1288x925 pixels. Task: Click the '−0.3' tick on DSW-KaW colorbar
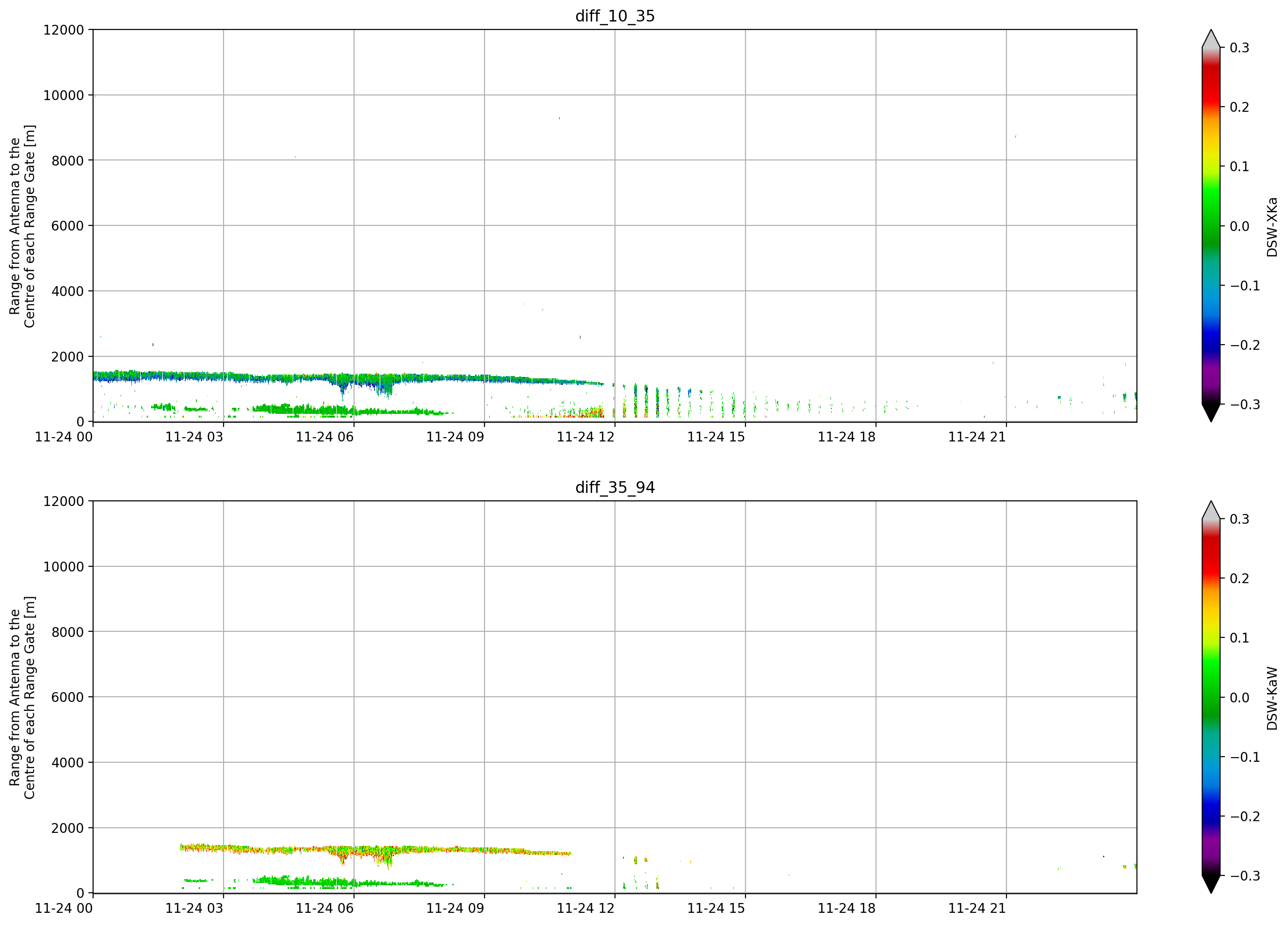tap(1245, 876)
